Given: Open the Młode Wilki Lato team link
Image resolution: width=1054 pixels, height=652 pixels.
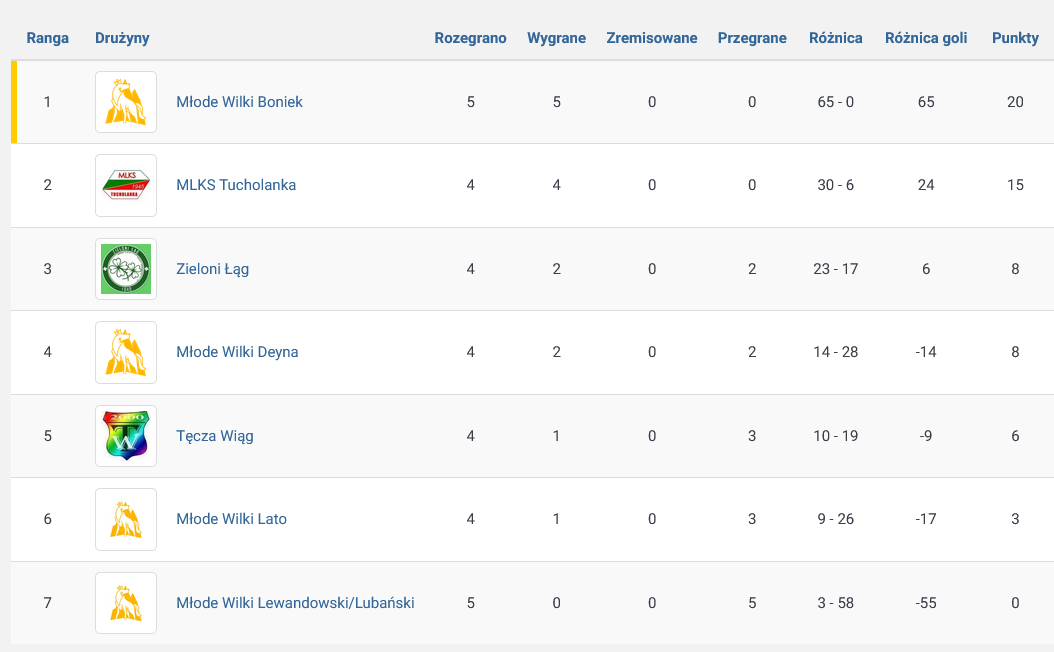Looking at the screenshot, I should (x=231, y=519).
